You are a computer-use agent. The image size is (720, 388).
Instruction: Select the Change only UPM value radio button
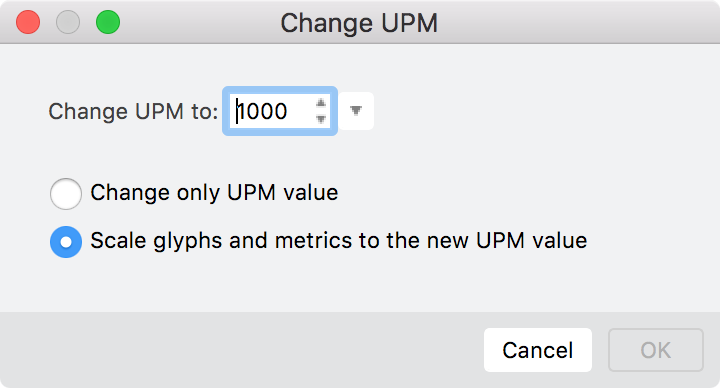[x=66, y=193]
